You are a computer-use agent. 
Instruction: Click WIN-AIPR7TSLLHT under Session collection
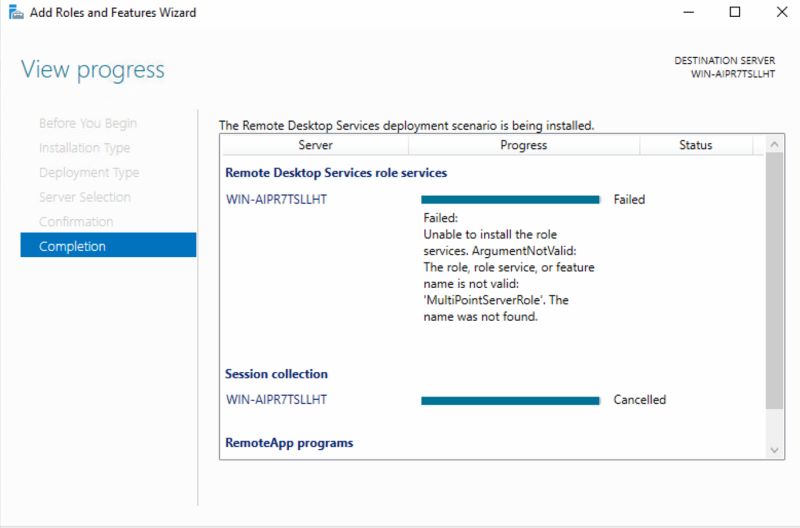point(277,399)
